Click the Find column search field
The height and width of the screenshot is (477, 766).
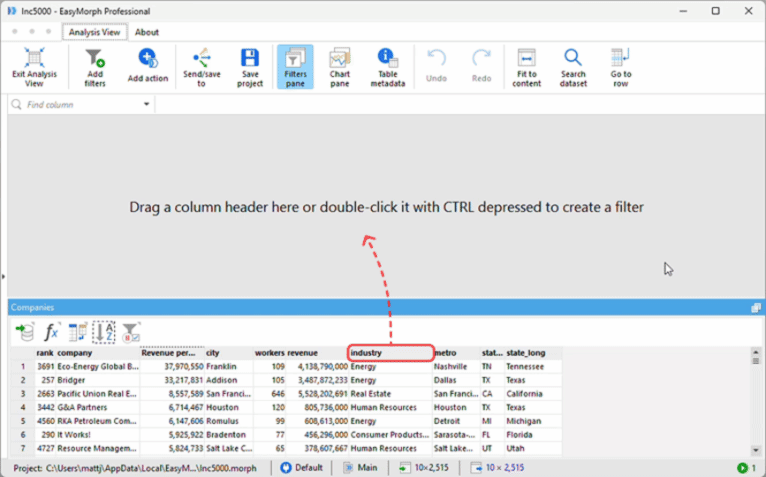click(81, 105)
